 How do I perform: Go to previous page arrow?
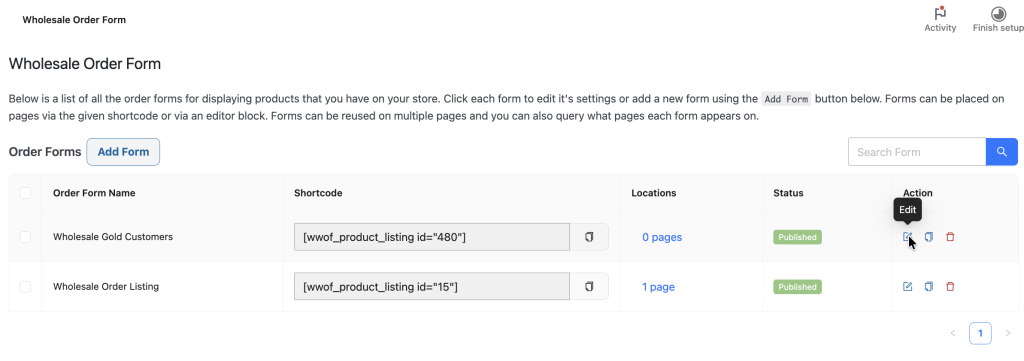(x=953, y=333)
